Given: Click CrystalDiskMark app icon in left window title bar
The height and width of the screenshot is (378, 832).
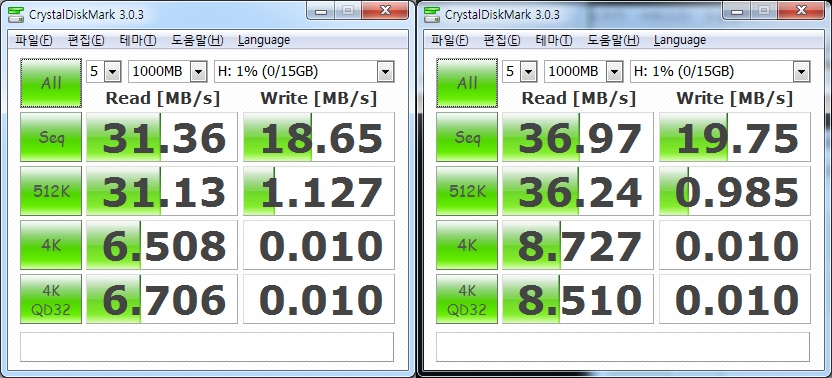Looking at the screenshot, I should [16, 14].
